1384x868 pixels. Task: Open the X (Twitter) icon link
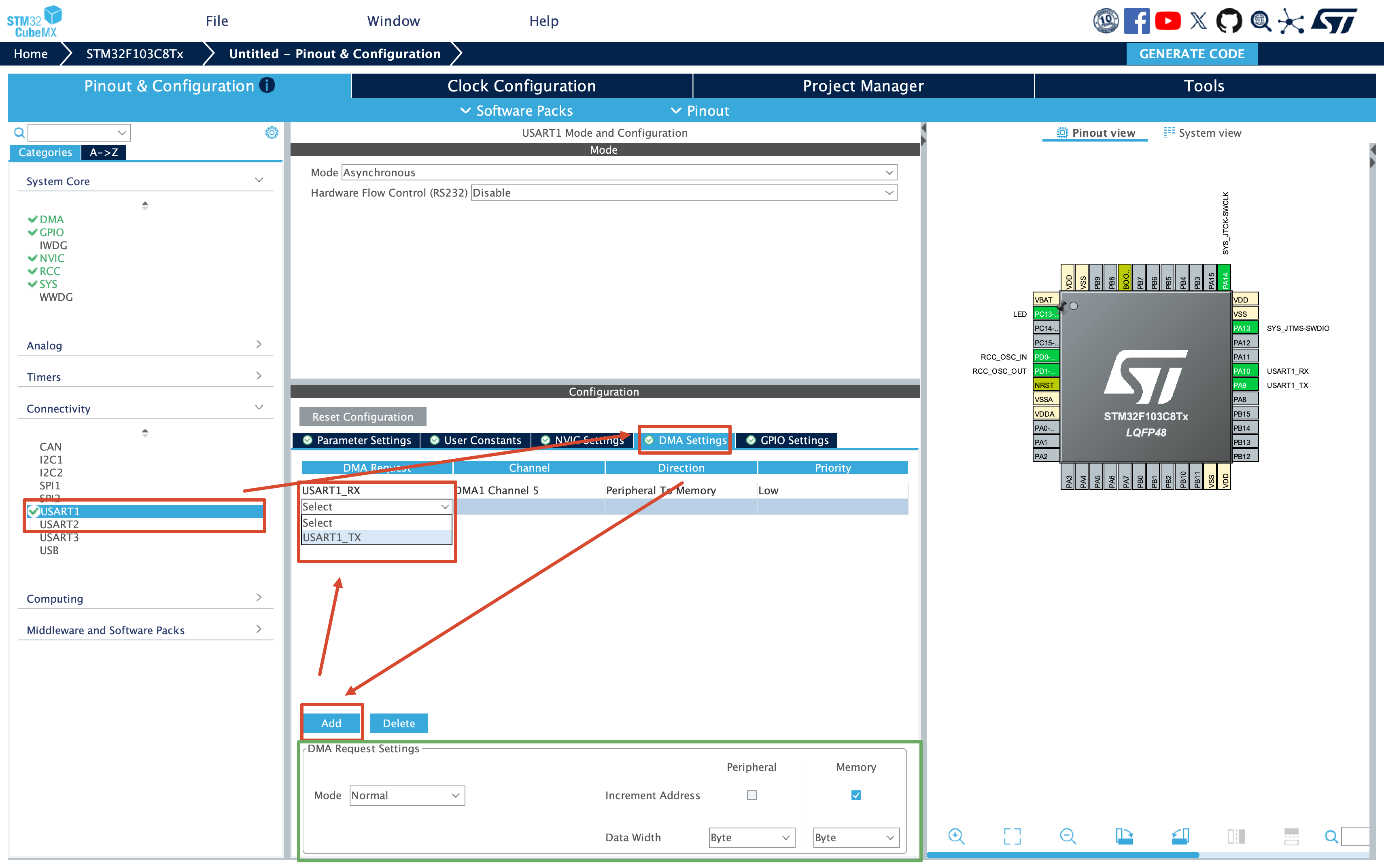point(1199,21)
